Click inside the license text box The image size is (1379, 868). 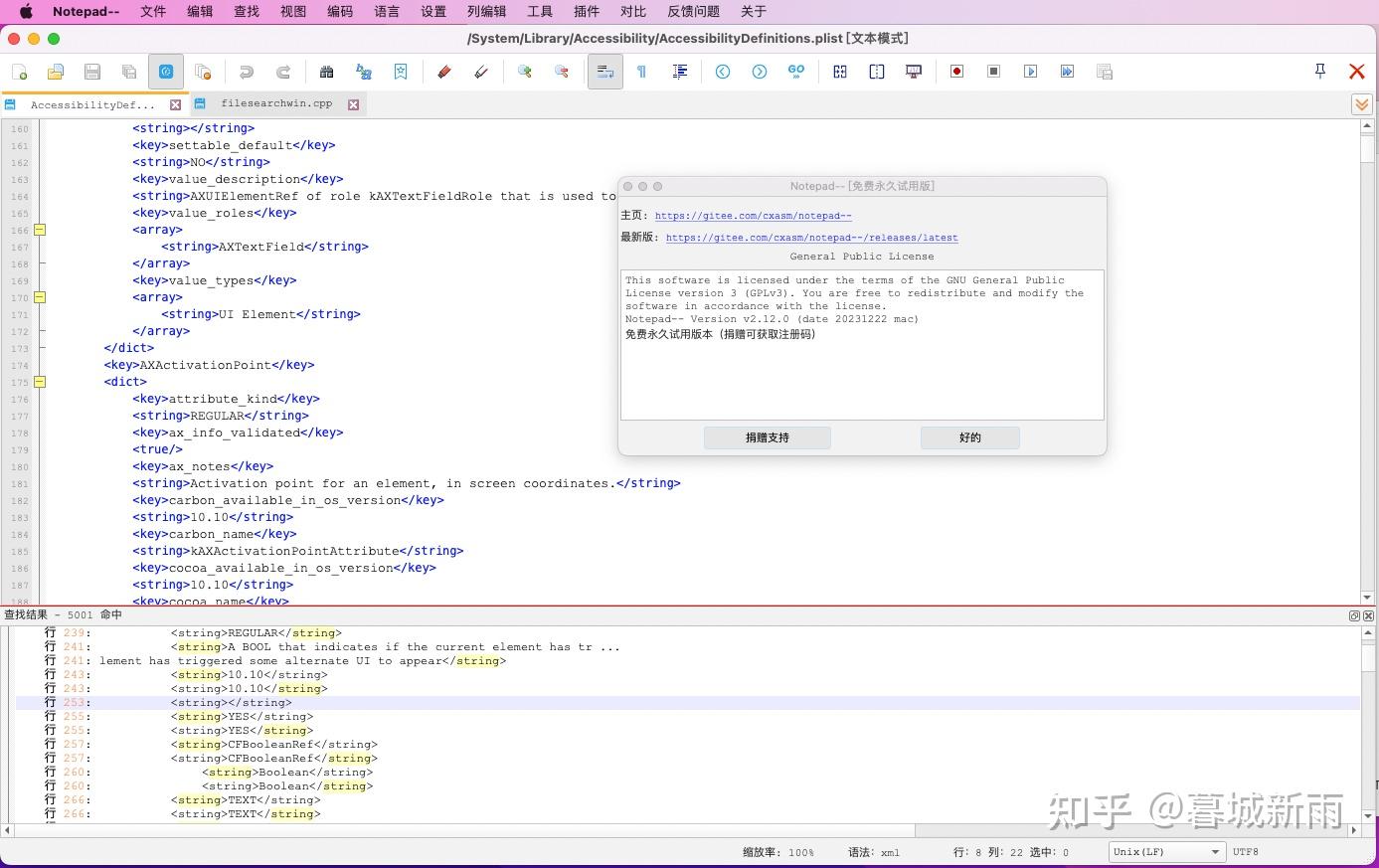pyautogui.click(x=862, y=345)
